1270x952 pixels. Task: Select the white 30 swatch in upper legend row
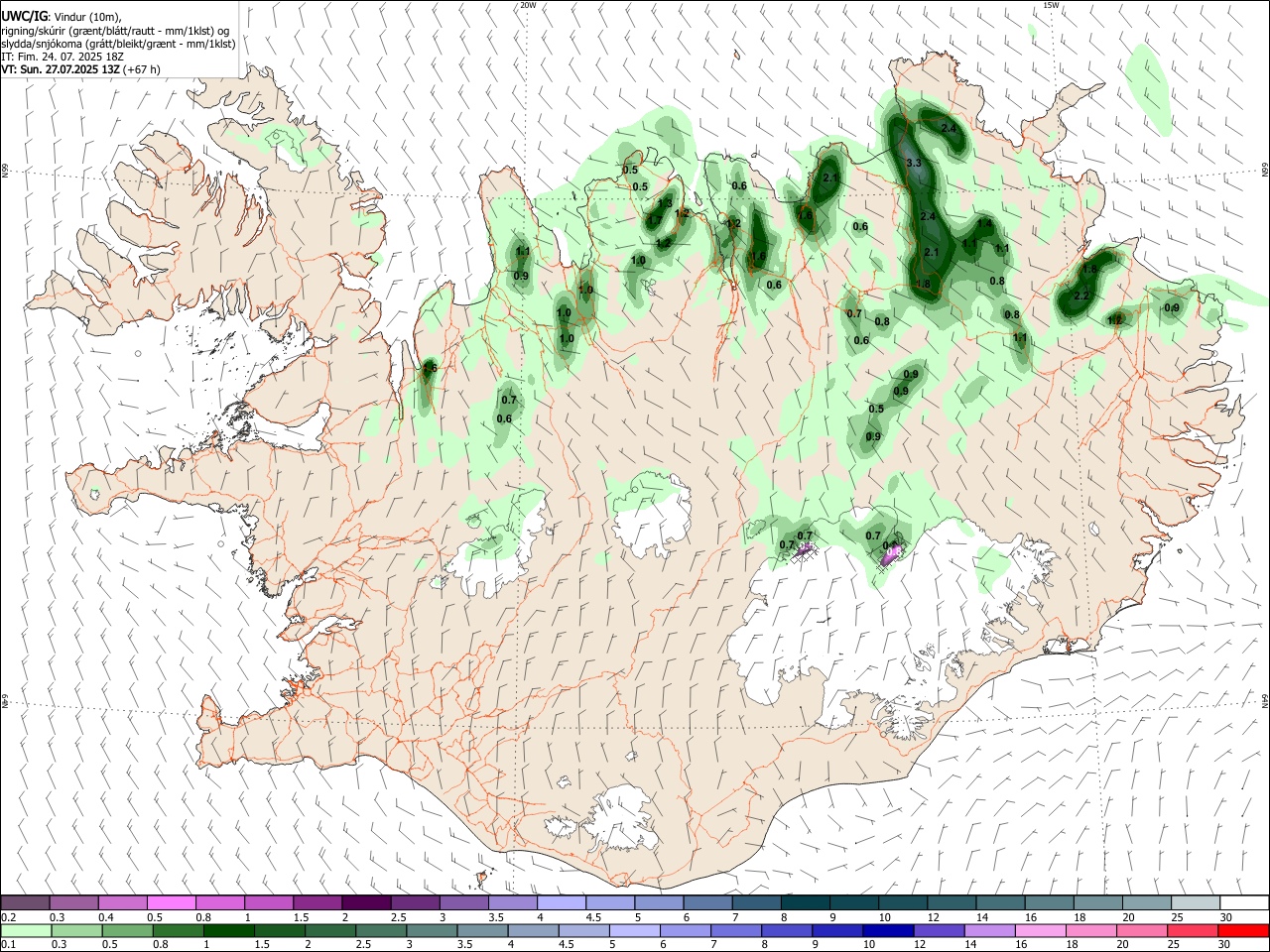coord(1244,902)
